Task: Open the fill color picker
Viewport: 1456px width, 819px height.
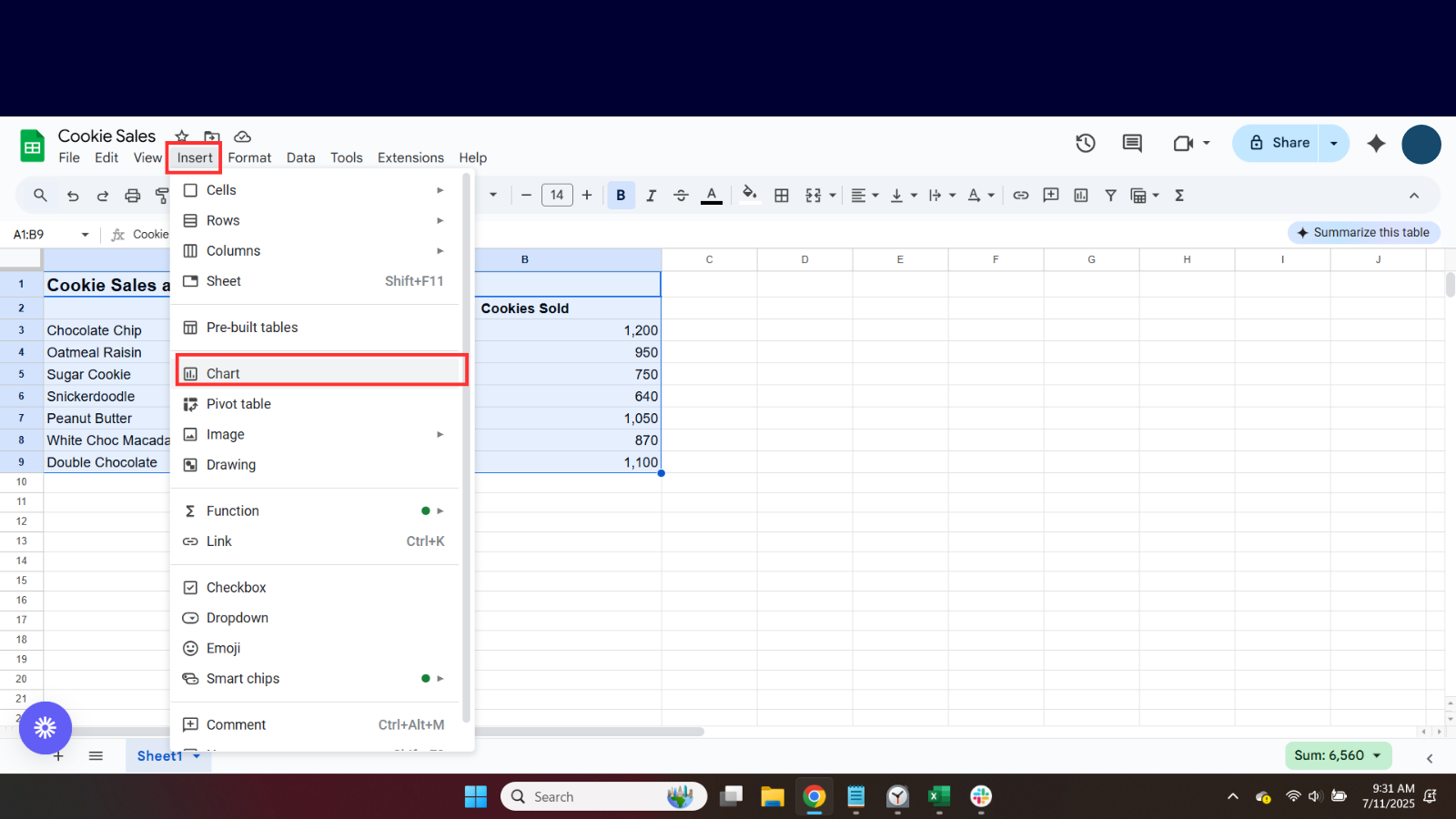Action: (750, 194)
